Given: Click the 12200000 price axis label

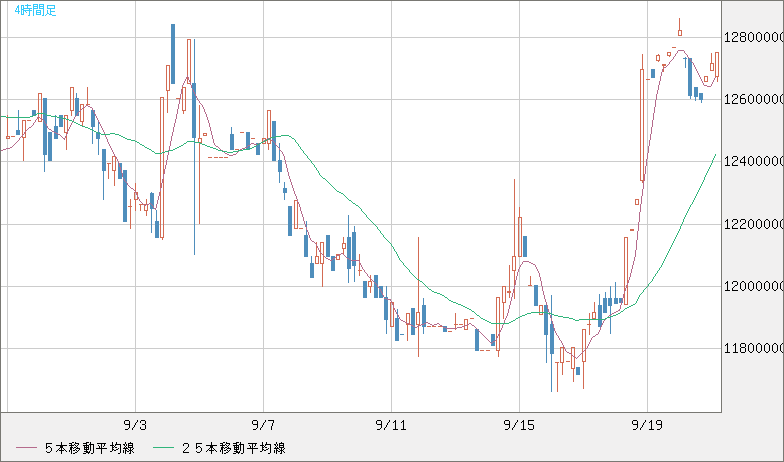Looking at the screenshot, I should tap(754, 224).
